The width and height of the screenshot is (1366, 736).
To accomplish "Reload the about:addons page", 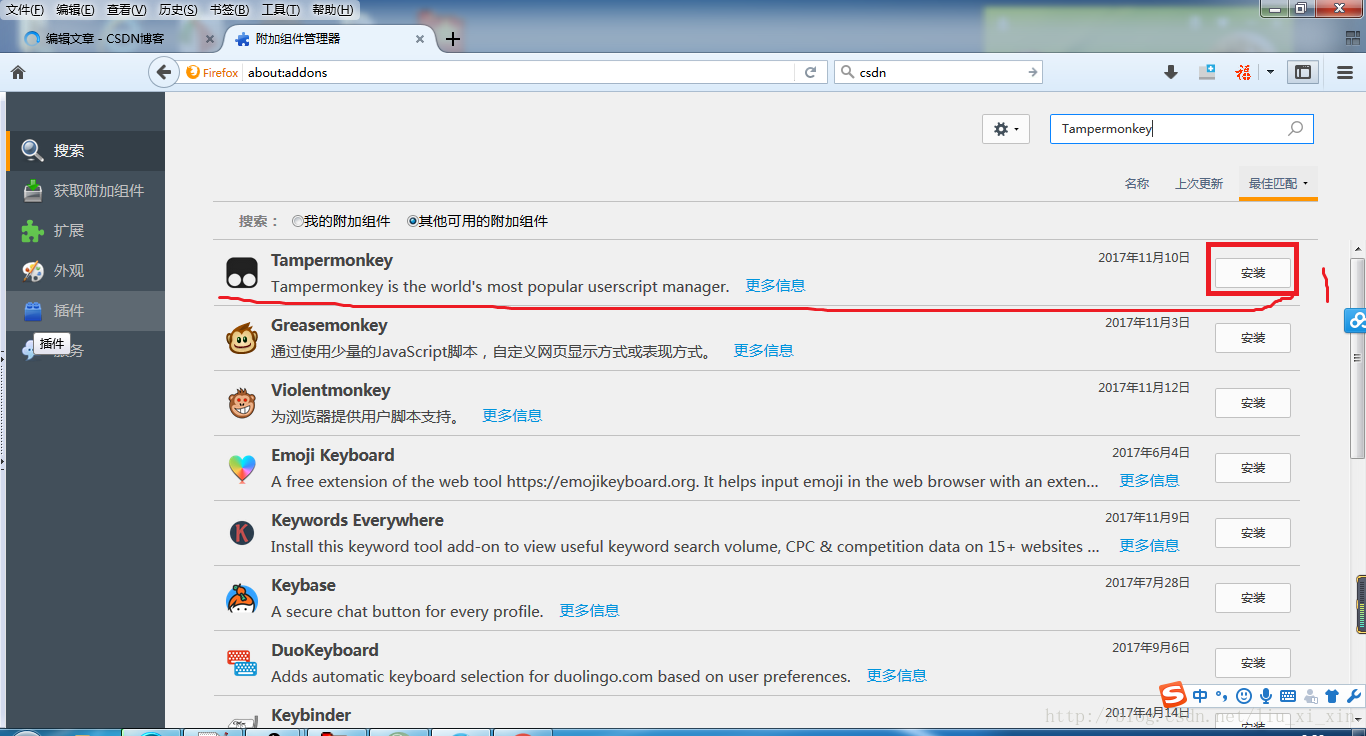I will click(810, 72).
